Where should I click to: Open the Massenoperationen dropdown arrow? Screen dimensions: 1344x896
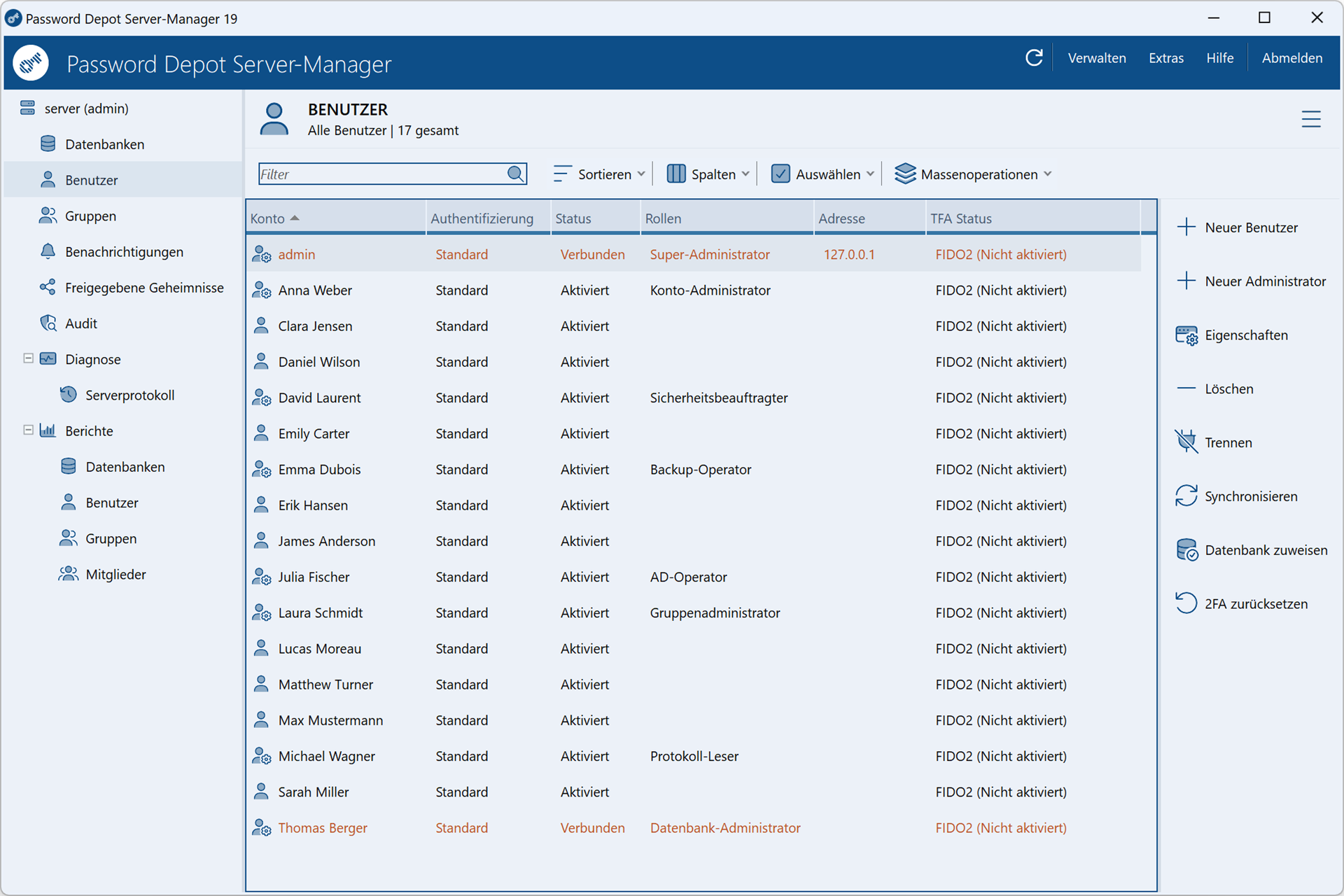1048,174
